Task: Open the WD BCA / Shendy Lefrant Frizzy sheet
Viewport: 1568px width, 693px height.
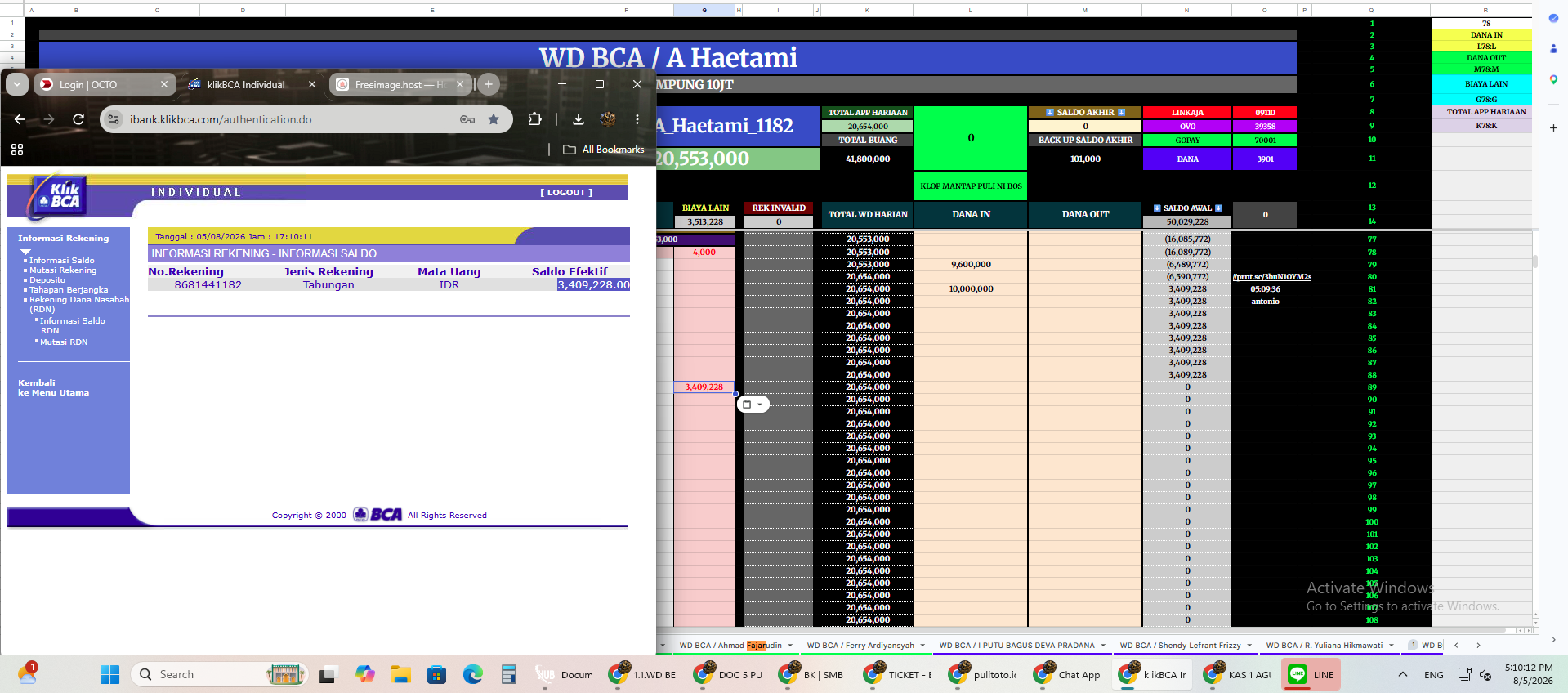Action: coord(1180,646)
